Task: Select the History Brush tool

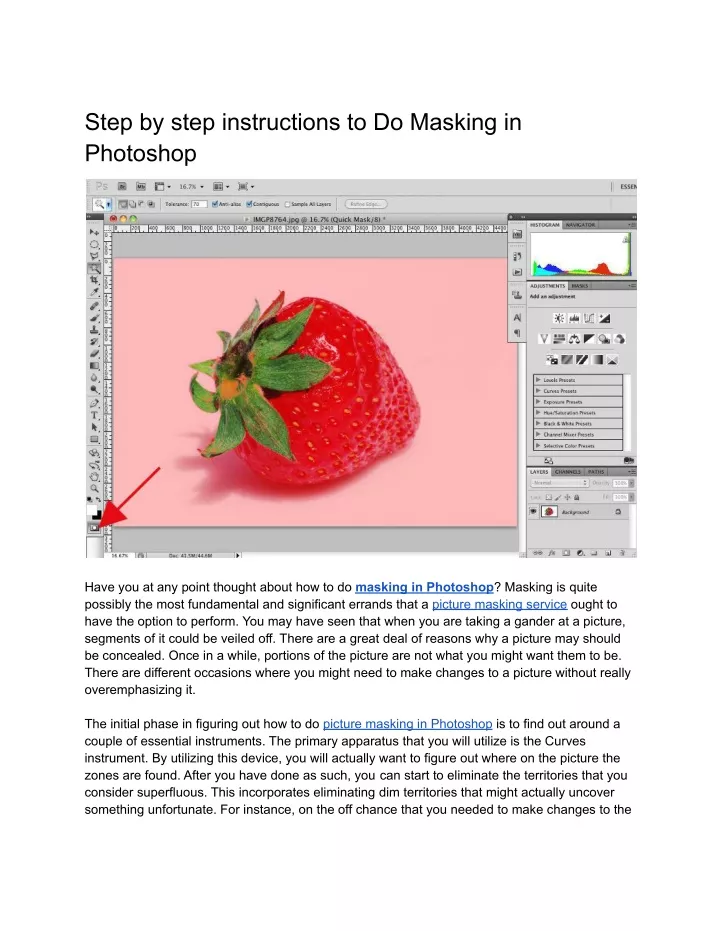Action: click(x=94, y=342)
